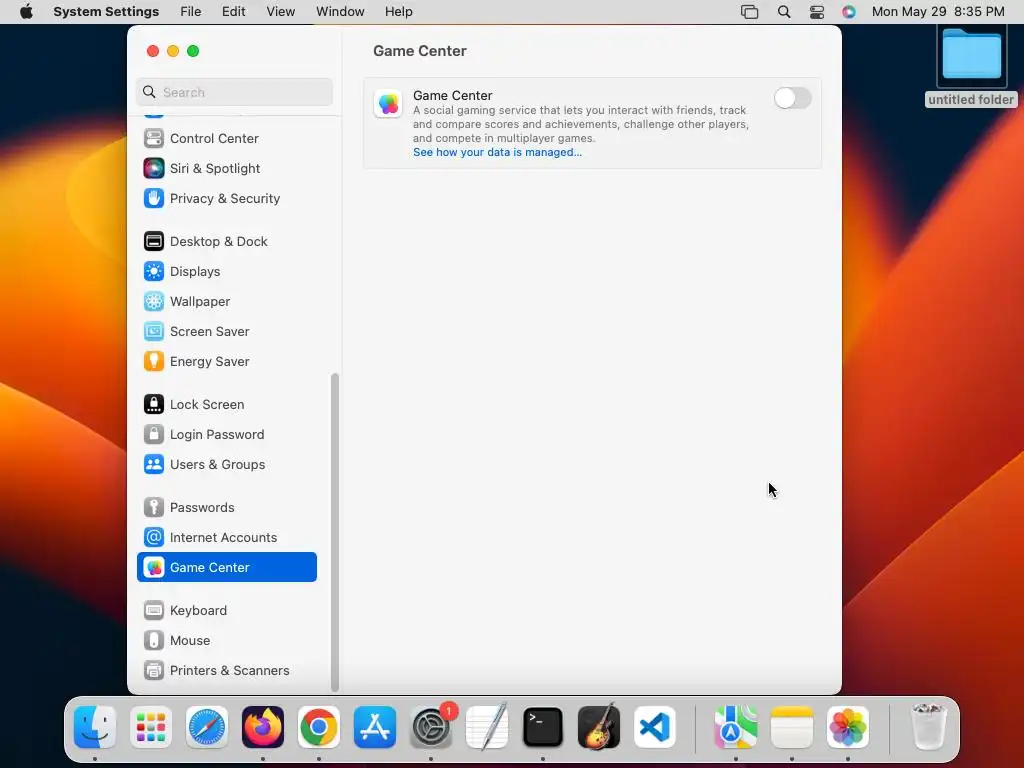
Task: Launch Visual Studio Code from the Dock
Action: 655,727
